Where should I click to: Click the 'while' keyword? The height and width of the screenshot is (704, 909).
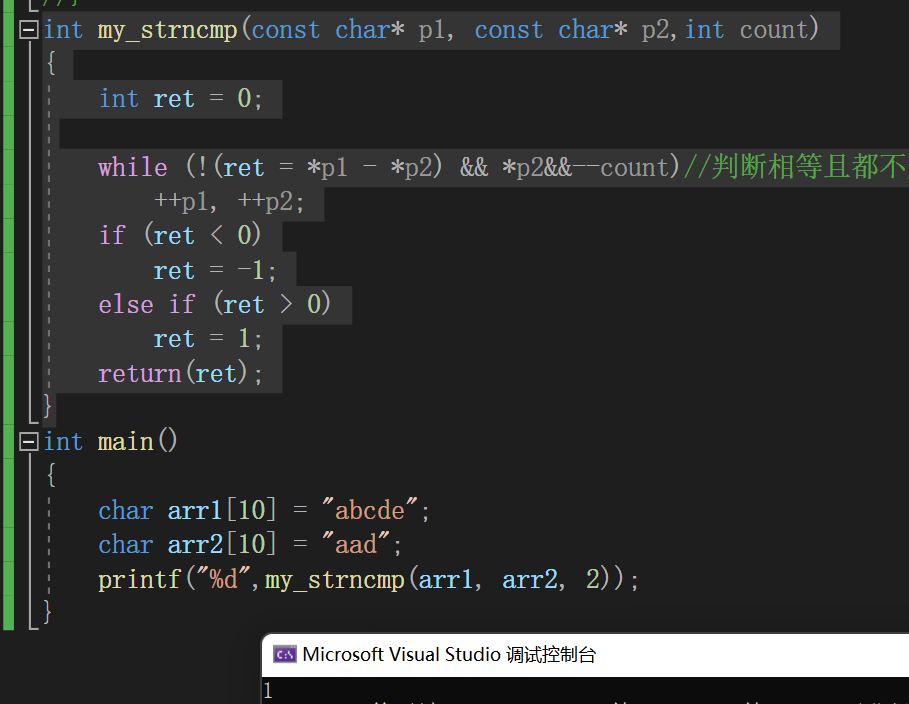pyautogui.click(x=133, y=168)
